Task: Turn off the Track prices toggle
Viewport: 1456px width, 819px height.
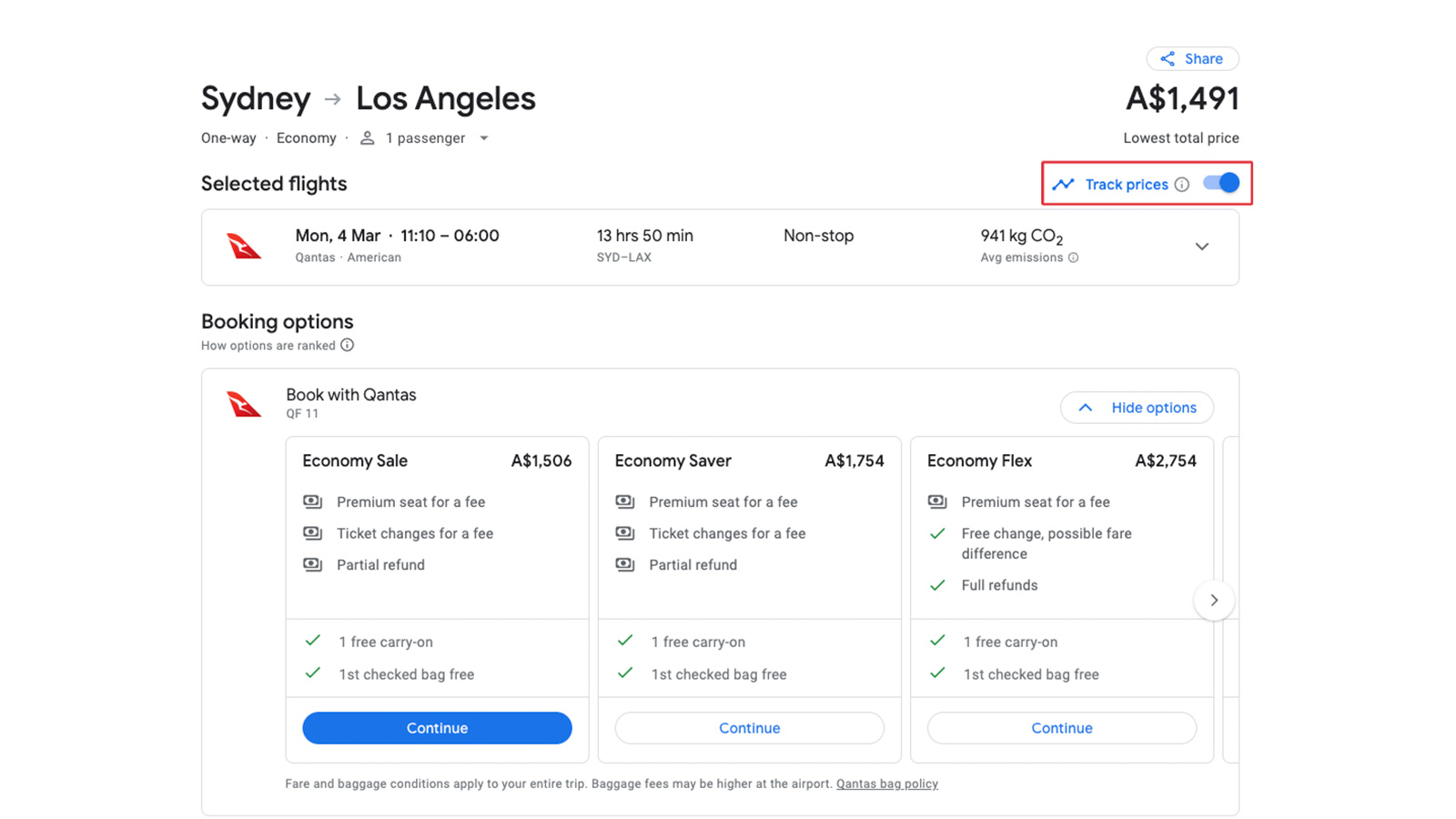Action: [x=1221, y=183]
